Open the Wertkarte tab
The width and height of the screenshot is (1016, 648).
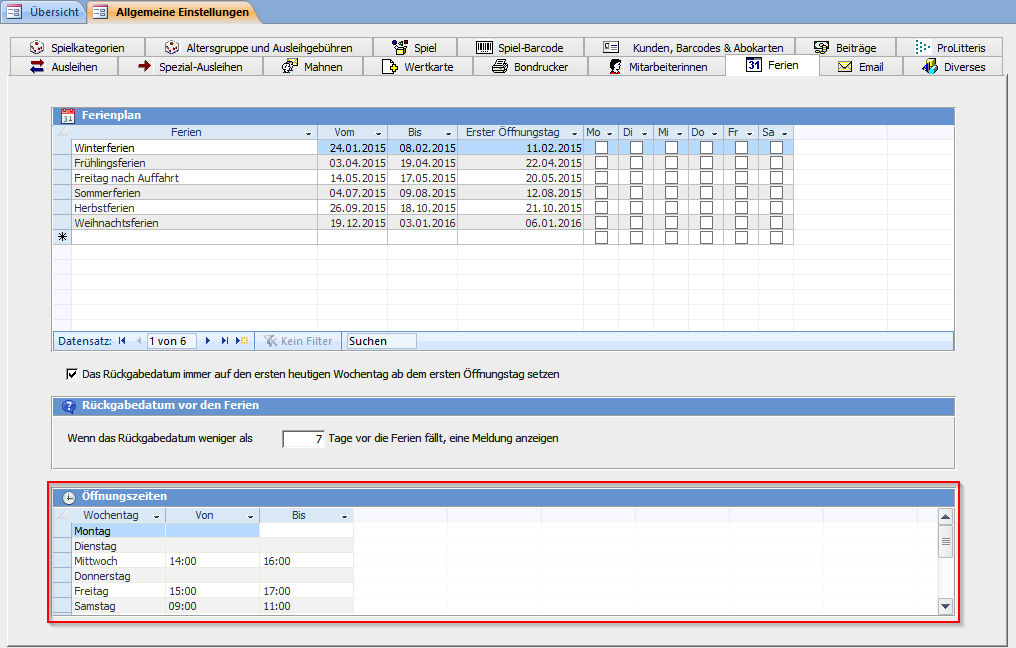coord(418,67)
